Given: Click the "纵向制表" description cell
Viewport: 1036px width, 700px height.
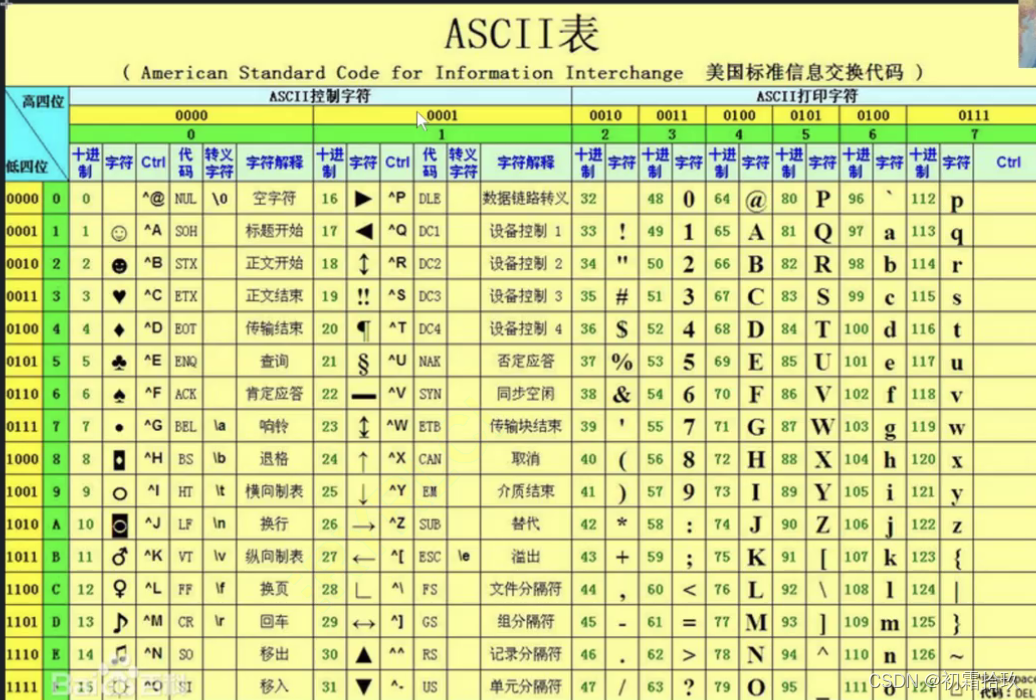Looking at the screenshot, I should tap(274, 557).
